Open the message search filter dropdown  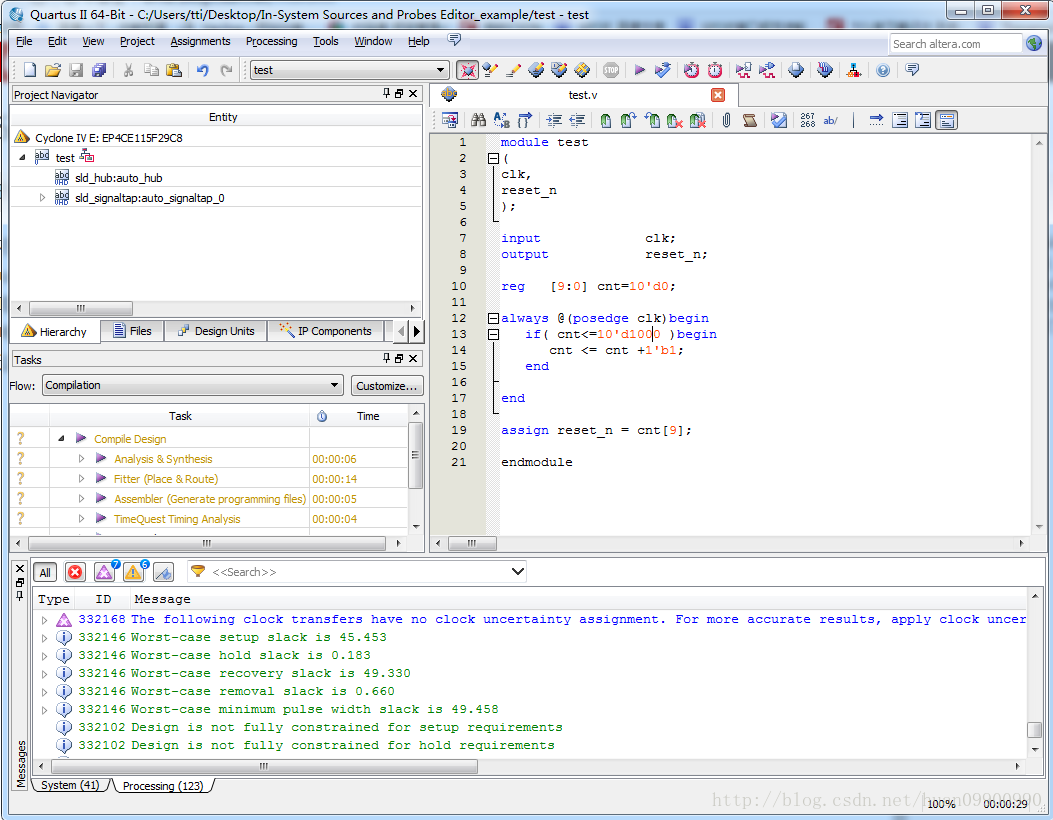pos(517,572)
